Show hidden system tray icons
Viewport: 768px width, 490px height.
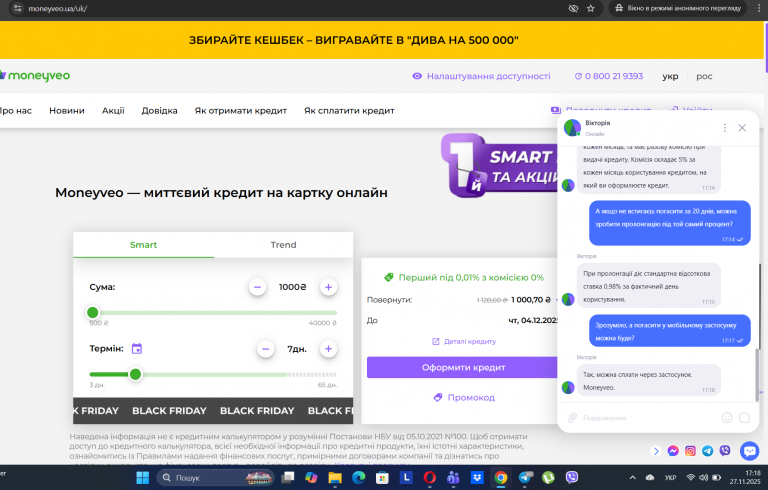point(633,478)
